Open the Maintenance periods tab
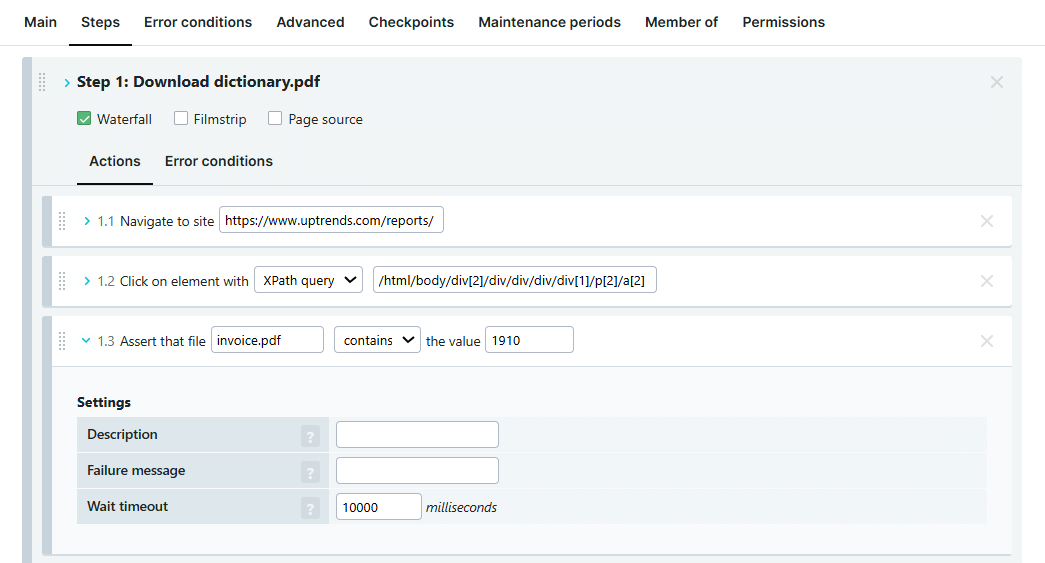 pyautogui.click(x=549, y=22)
